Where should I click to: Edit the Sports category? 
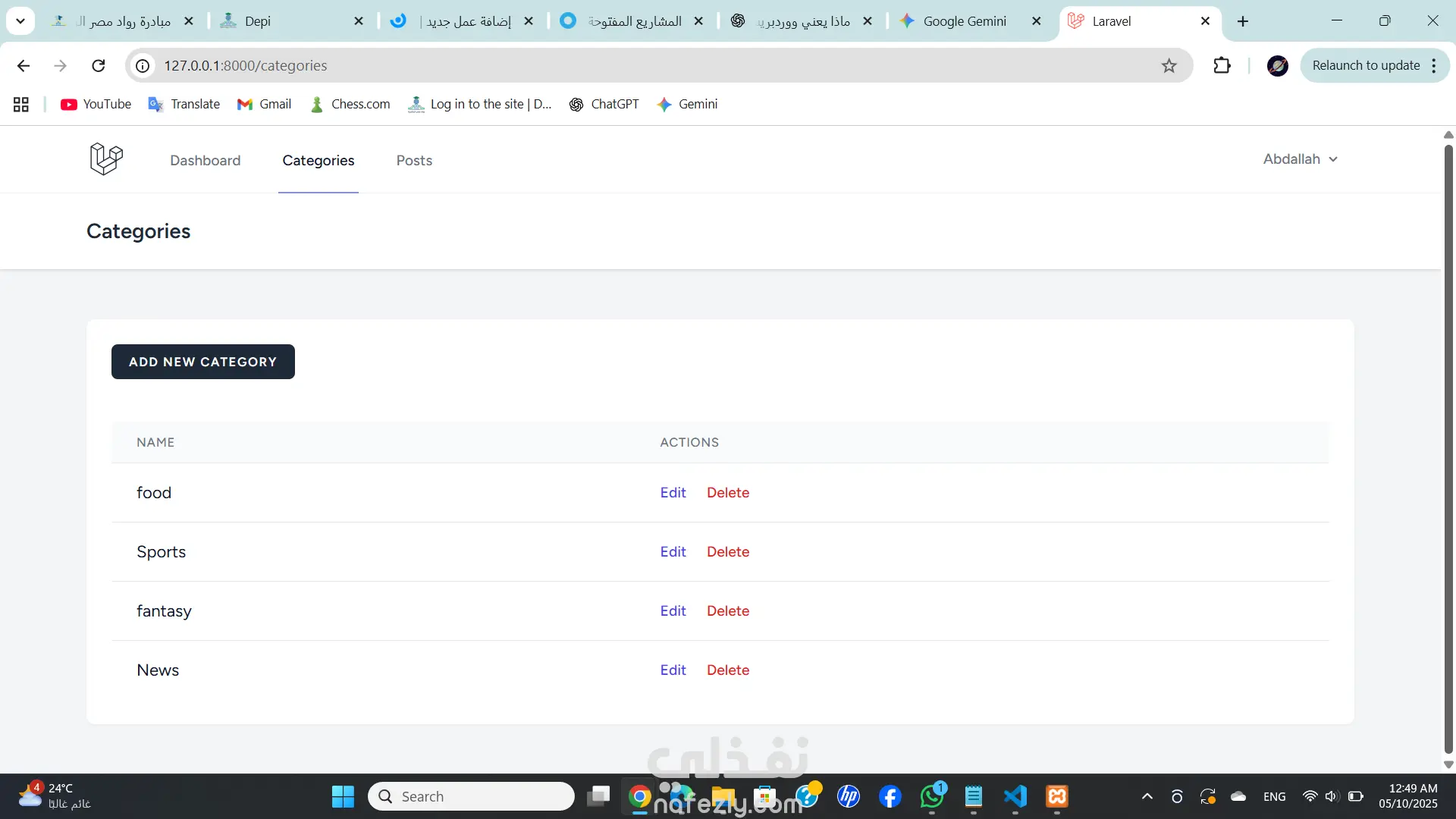click(673, 552)
